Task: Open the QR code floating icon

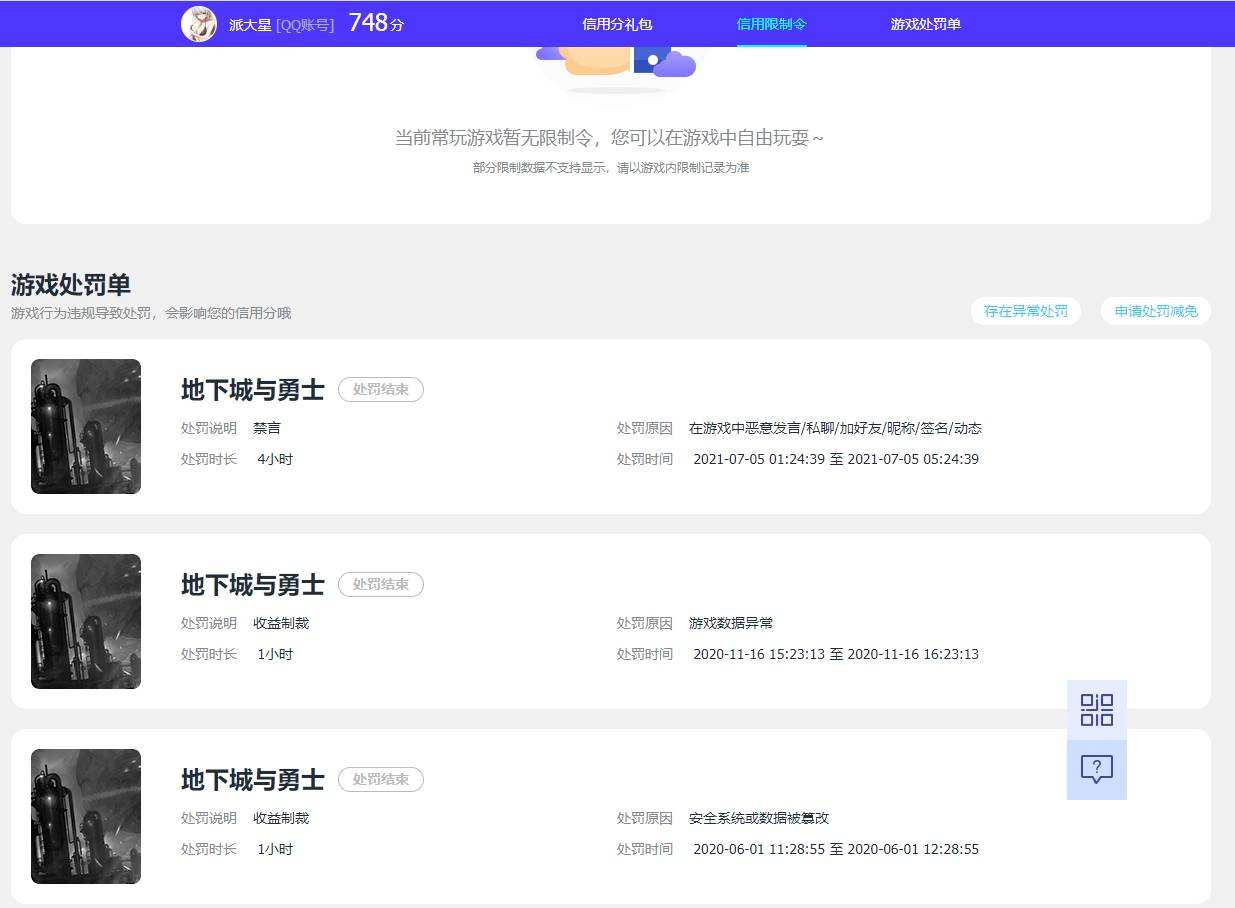Action: tap(1097, 710)
